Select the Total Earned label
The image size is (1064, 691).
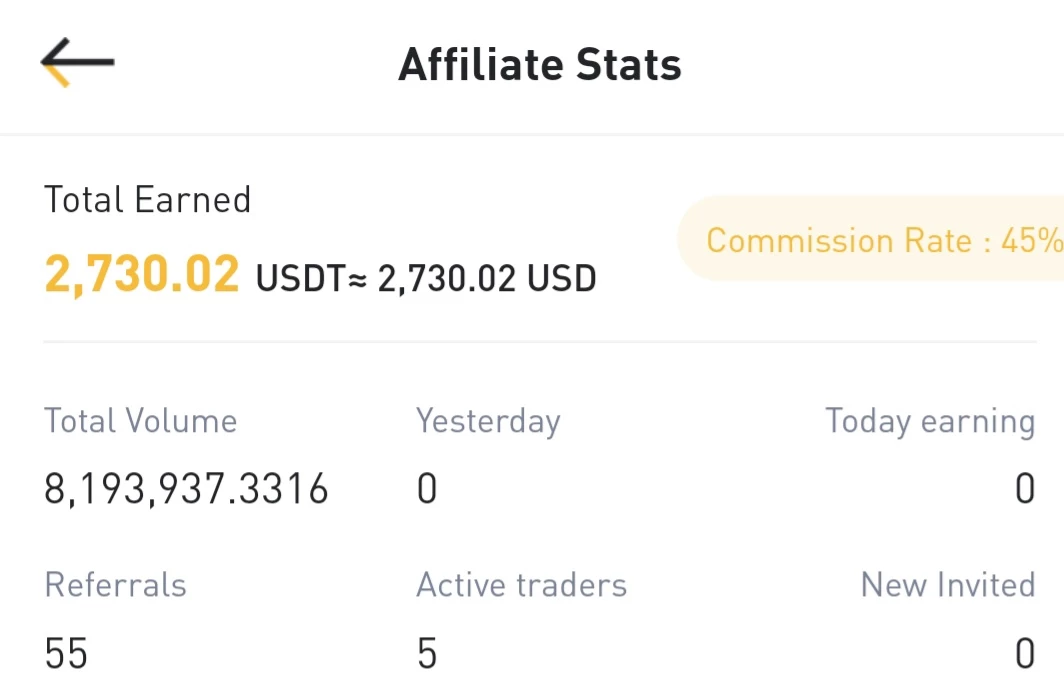pyautogui.click(x=147, y=200)
